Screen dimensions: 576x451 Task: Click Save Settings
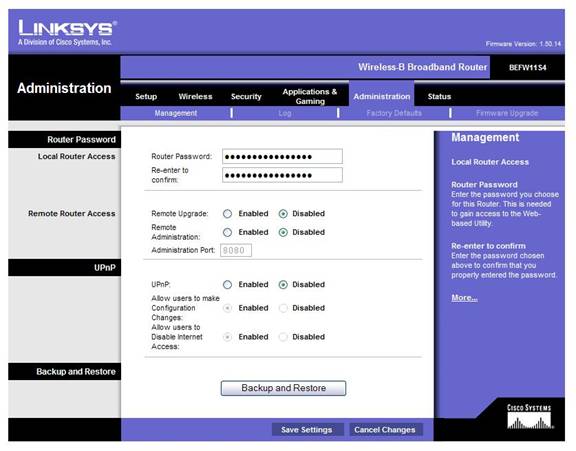[307, 430]
